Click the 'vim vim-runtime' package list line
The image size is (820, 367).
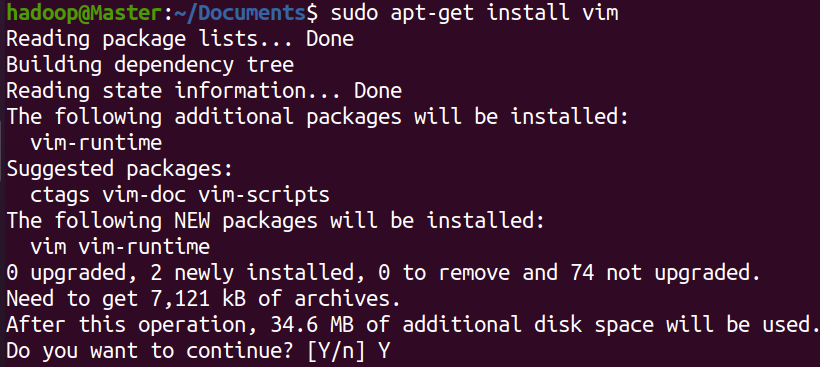pos(120,247)
